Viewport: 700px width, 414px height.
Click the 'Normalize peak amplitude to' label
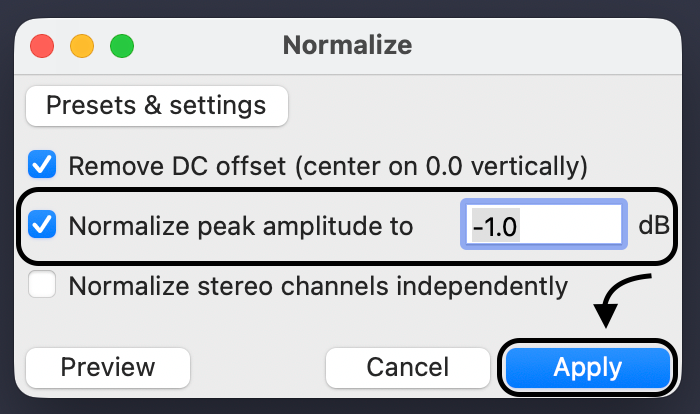(x=240, y=226)
